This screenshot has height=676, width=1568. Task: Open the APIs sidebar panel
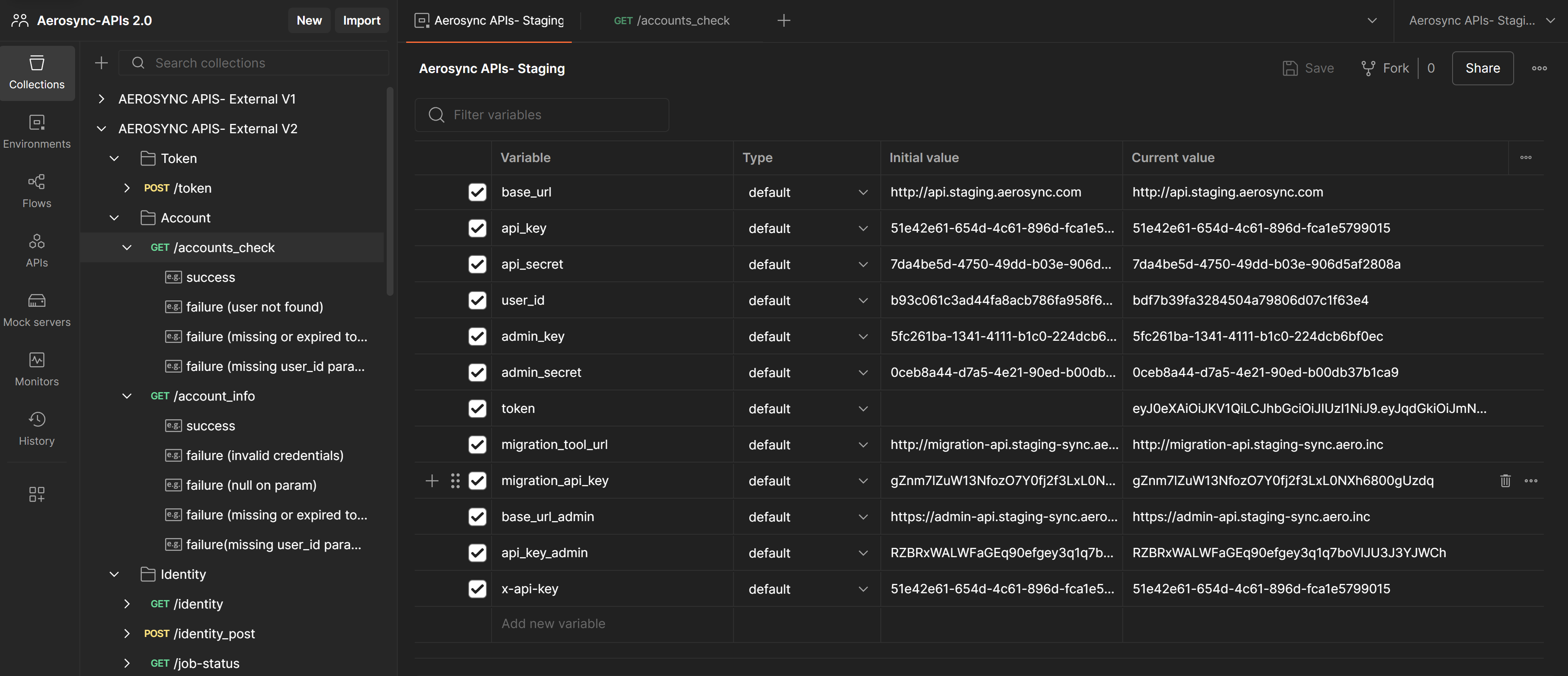[37, 251]
